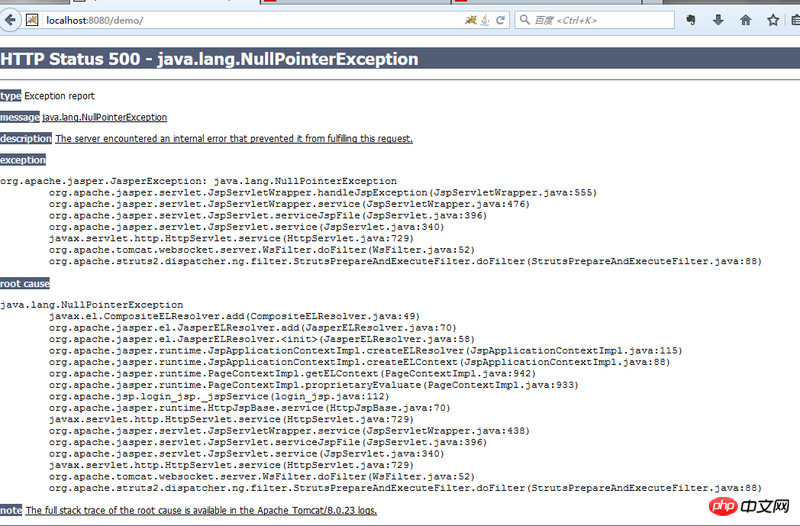800x526 pixels.
Task: Click the HTTP Status 500 heading
Action: (x=209, y=59)
